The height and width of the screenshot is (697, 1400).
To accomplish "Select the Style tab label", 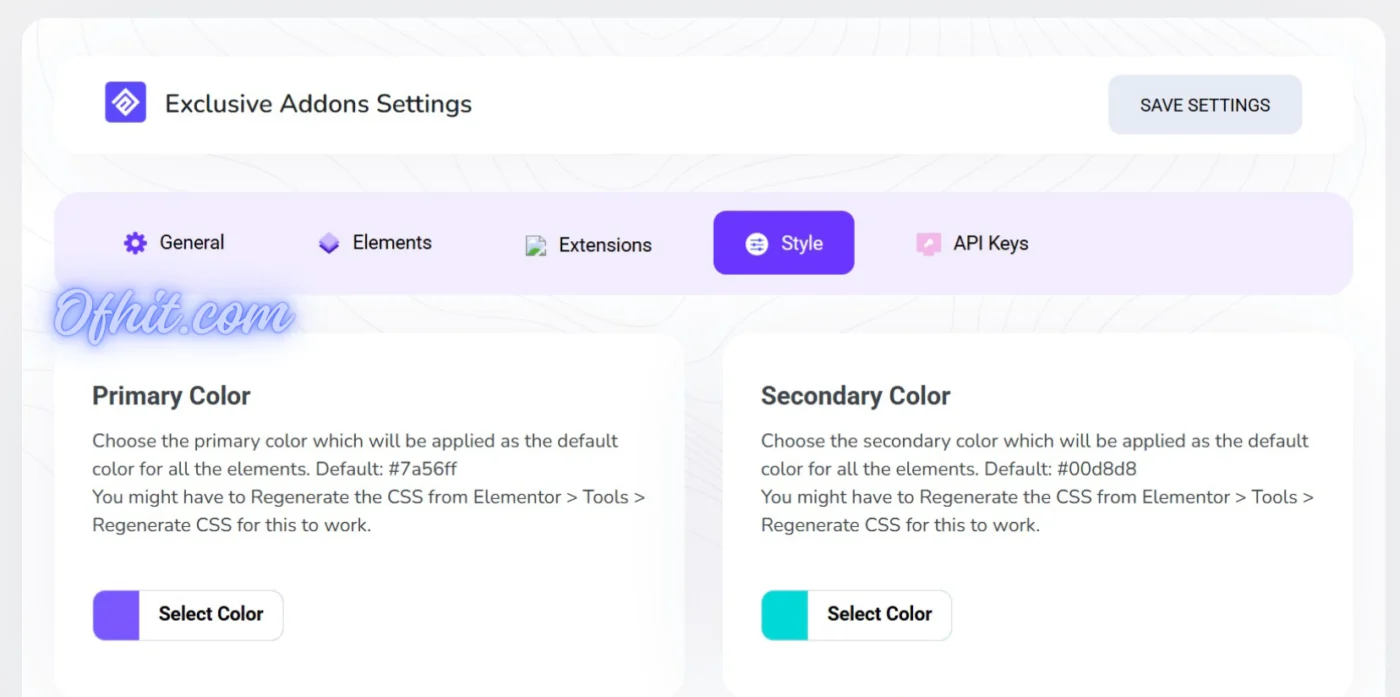I will coord(802,244).
